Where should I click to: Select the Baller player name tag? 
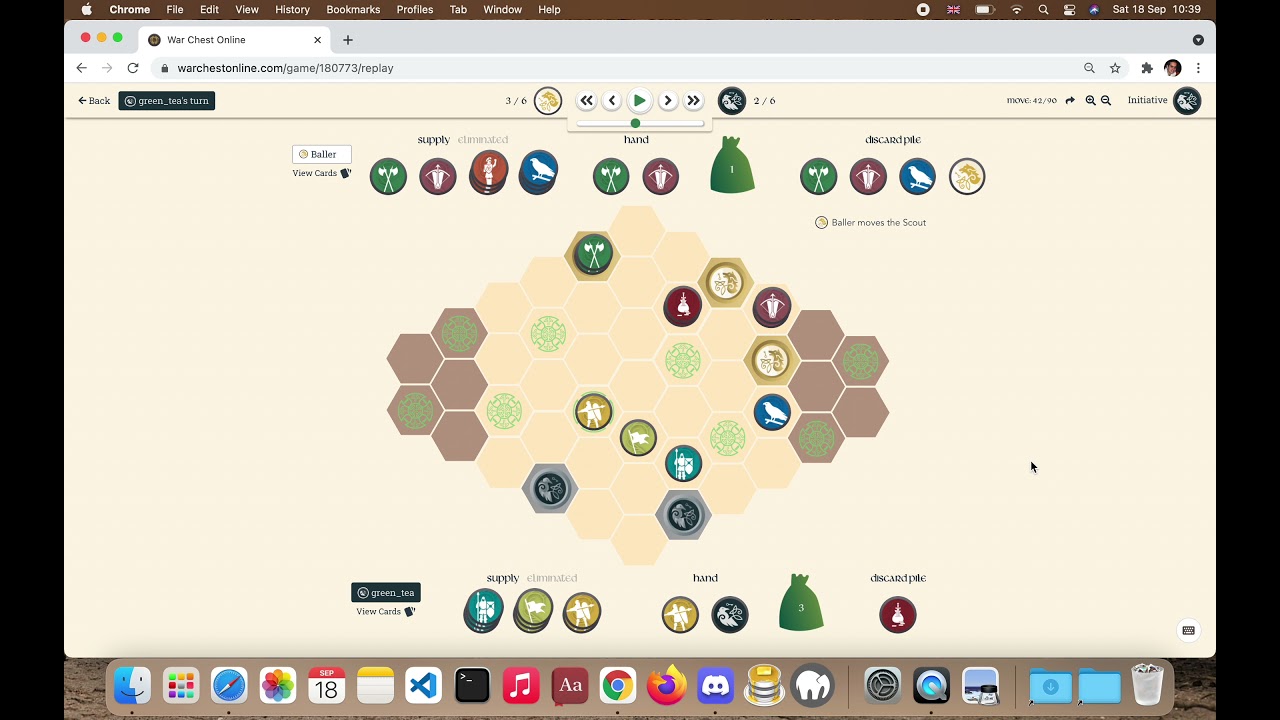(x=321, y=154)
